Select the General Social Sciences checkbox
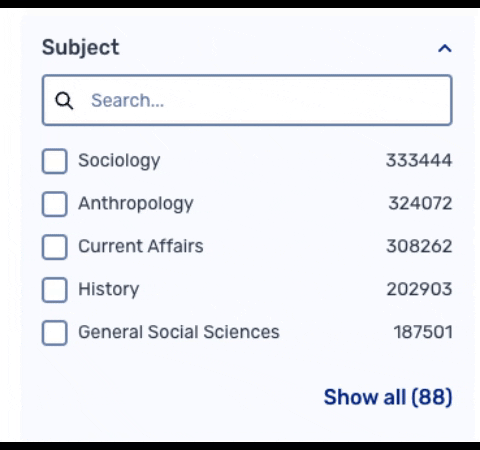The width and height of the screenshot is (480, 450). (55, 333)
